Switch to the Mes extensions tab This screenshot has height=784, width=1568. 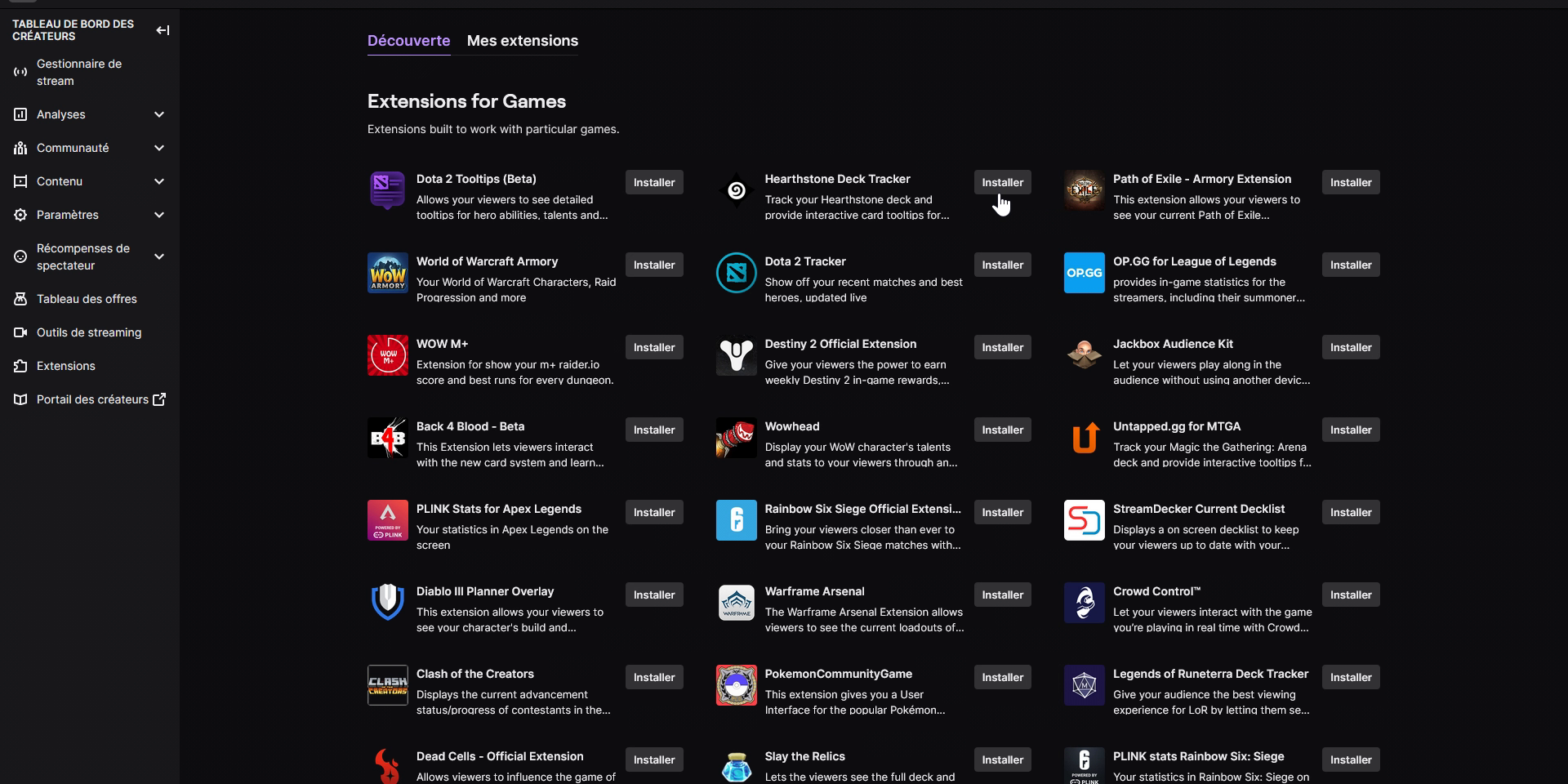522,41
